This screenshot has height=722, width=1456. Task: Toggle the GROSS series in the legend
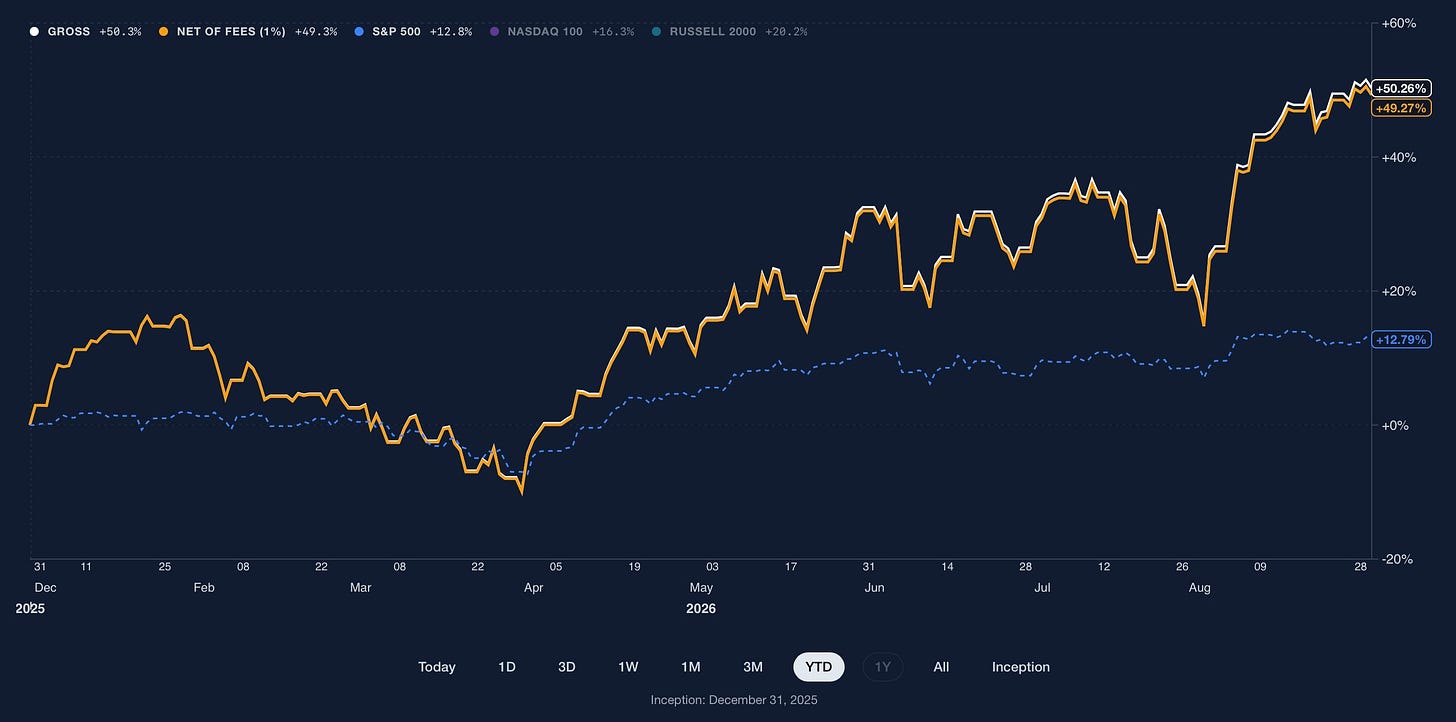tap(84, 31)
